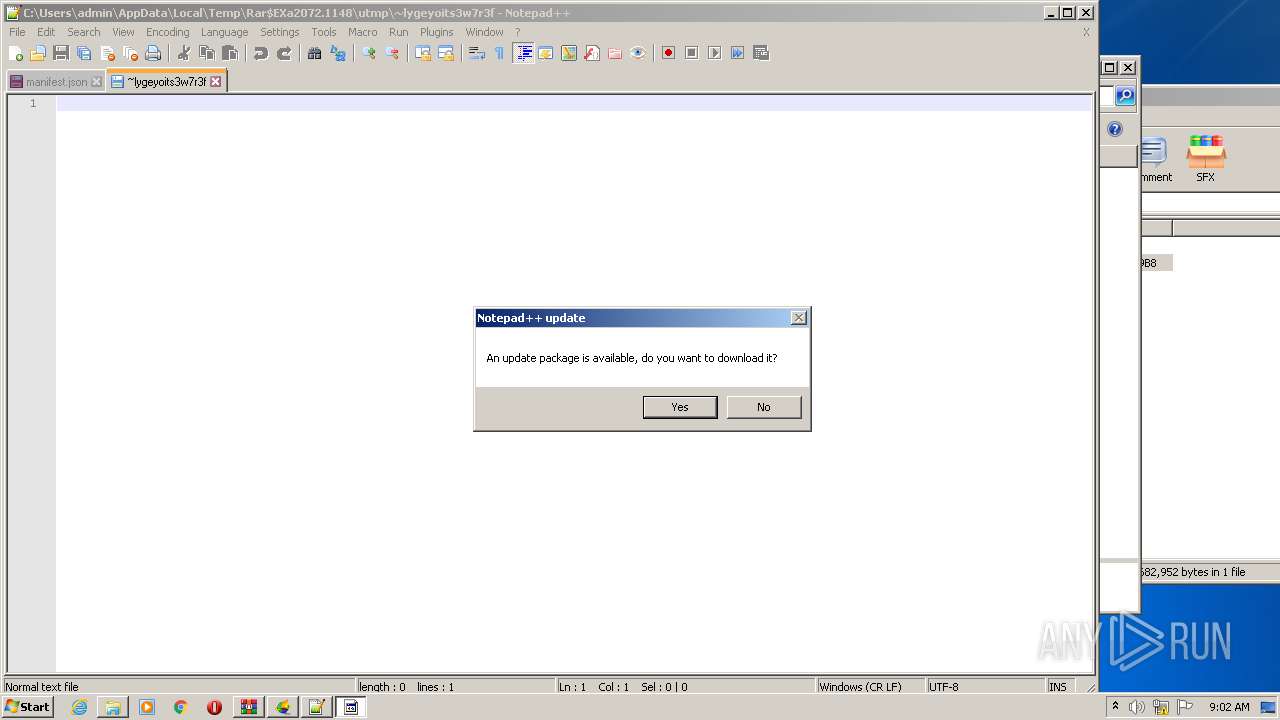Screen dimensions: 1280x720
Task: Switch to the manifest.json tab
Action: click(55, 82)
